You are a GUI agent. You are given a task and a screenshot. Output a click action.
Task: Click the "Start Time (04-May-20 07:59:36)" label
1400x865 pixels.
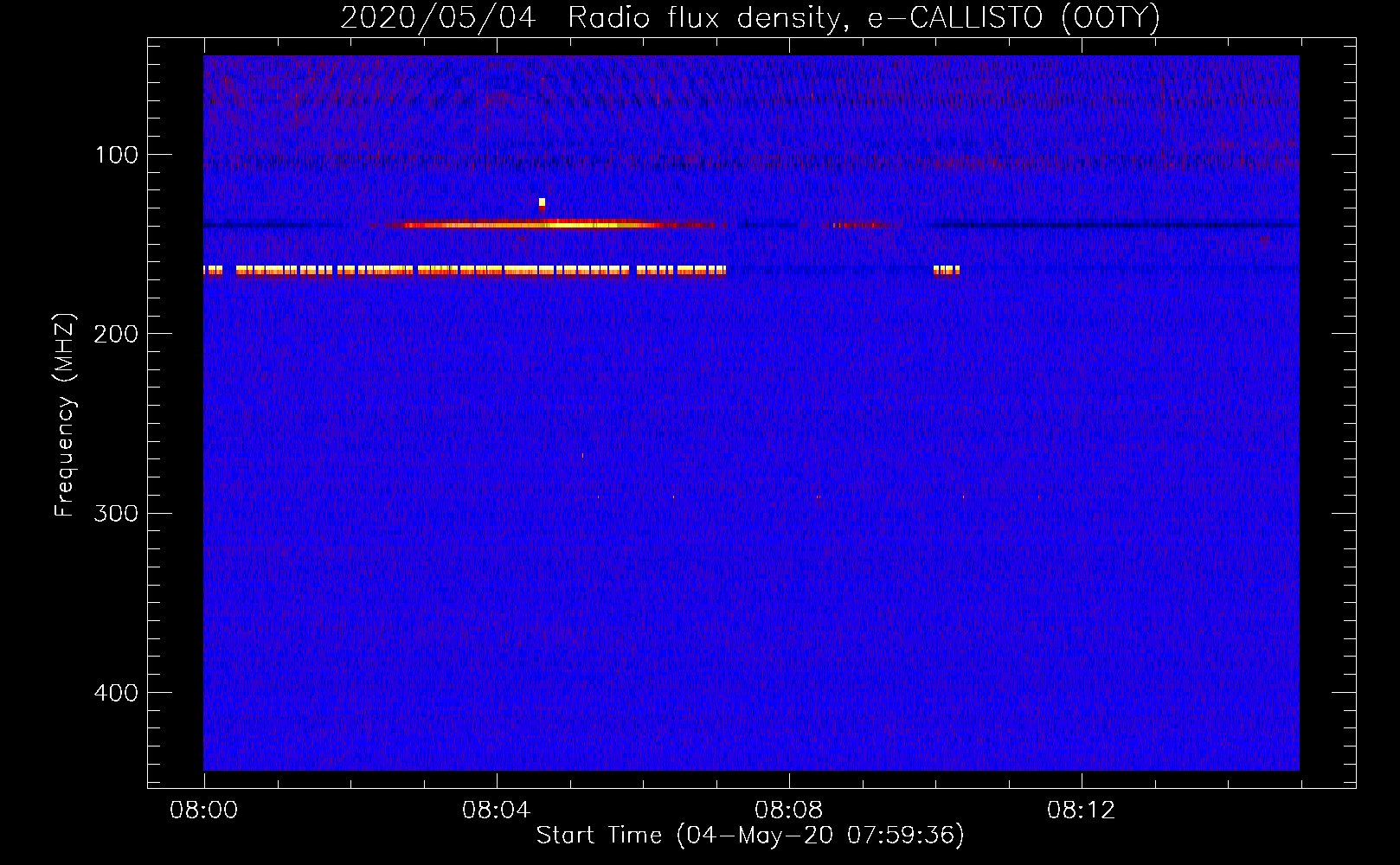pyautogui.click(x=749, y=836)
